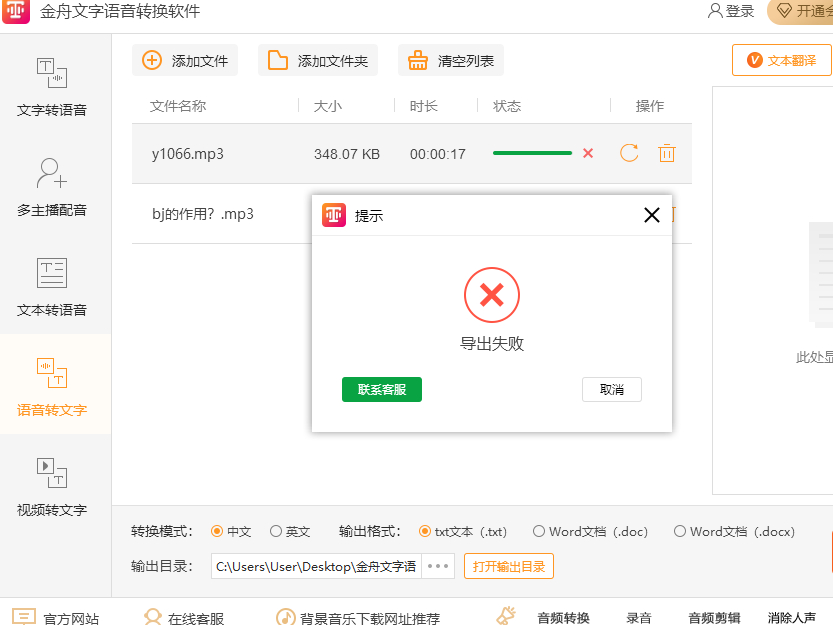The image size is (833, 625).
Task: Click the progress bar of y1066.mp3
Action: [x=532, y=153]
